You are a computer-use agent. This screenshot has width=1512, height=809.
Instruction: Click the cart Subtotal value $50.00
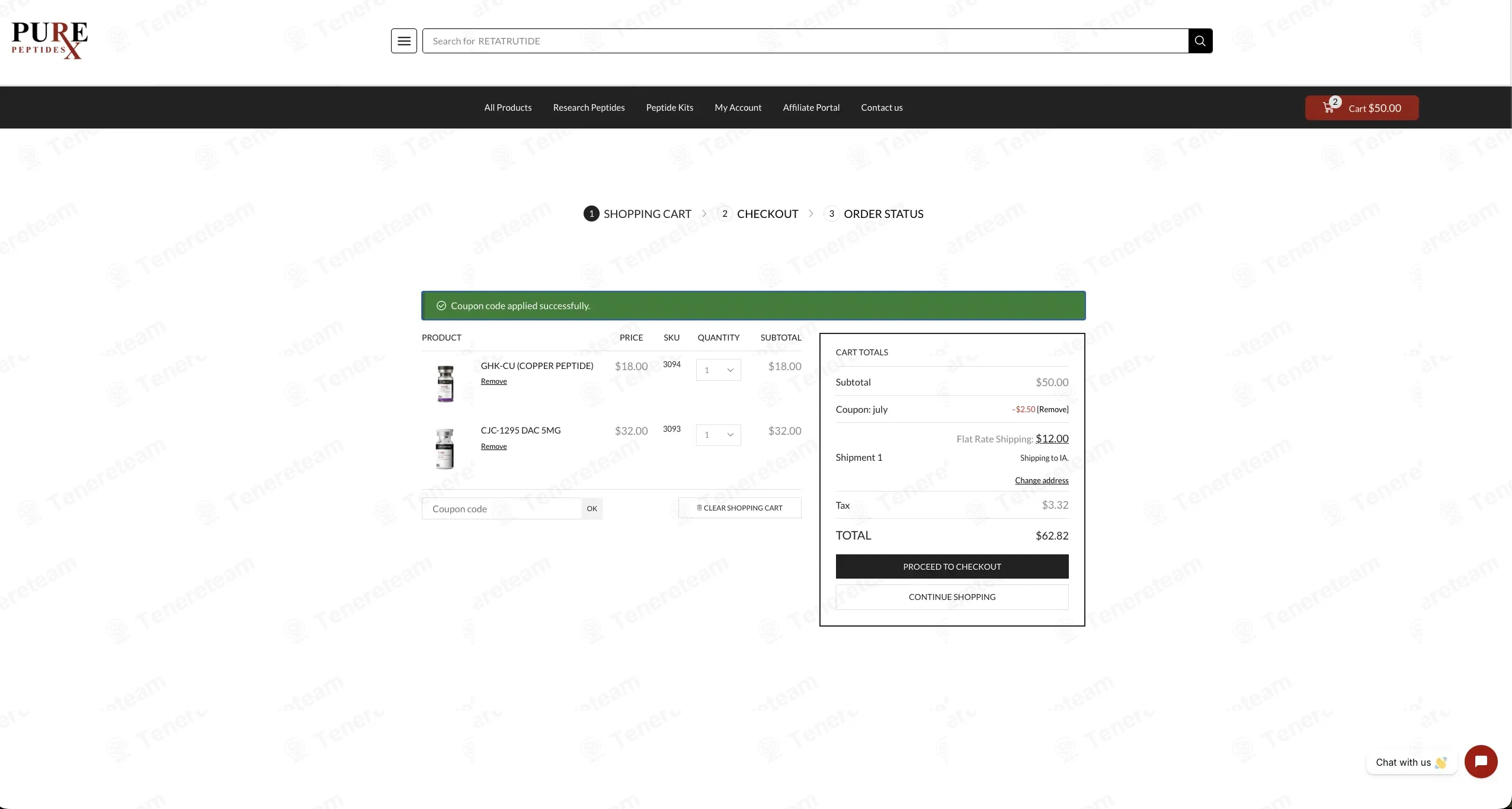coord(1052,383)
